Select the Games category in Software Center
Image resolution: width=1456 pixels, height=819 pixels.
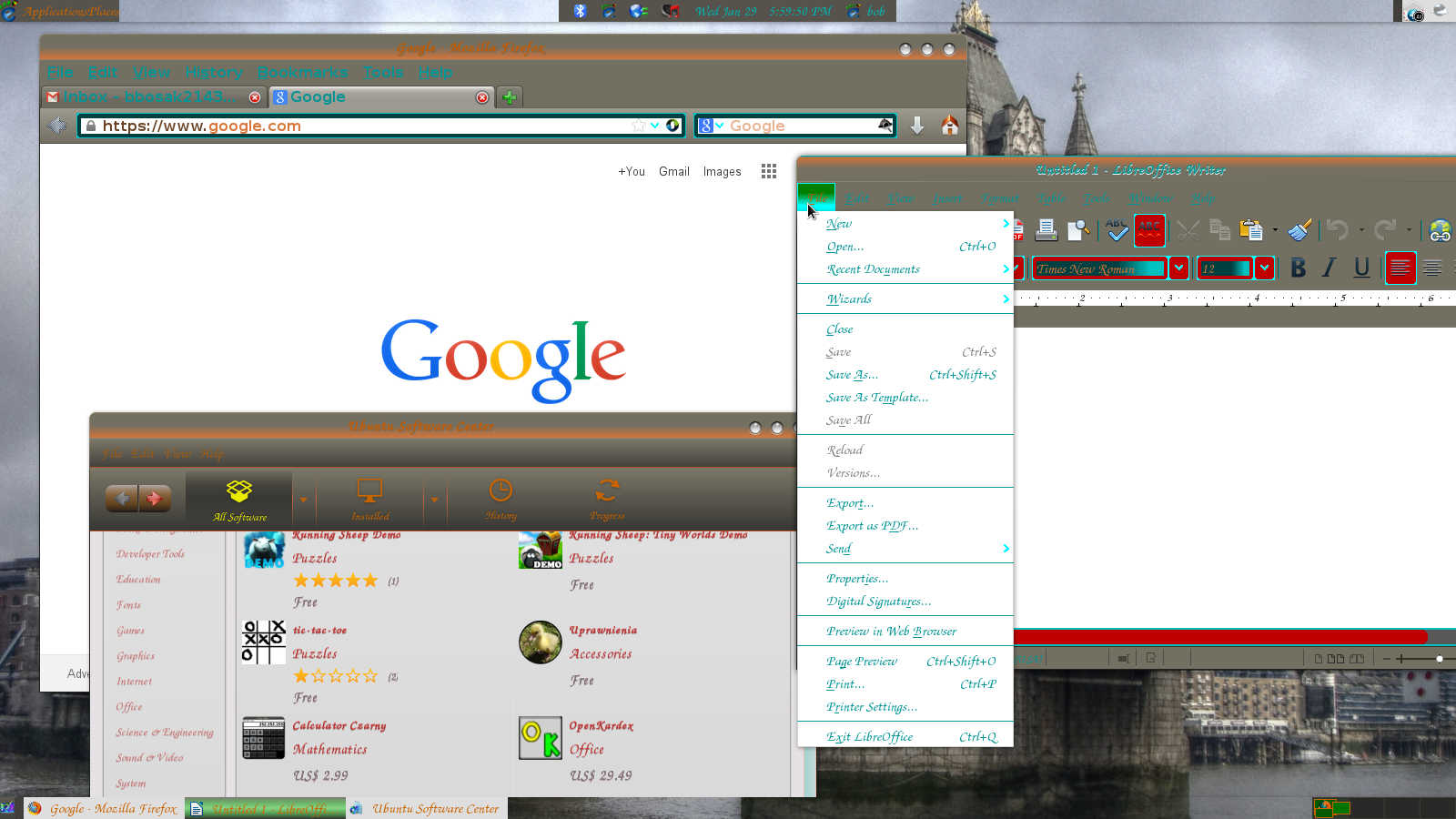point(130,630)
